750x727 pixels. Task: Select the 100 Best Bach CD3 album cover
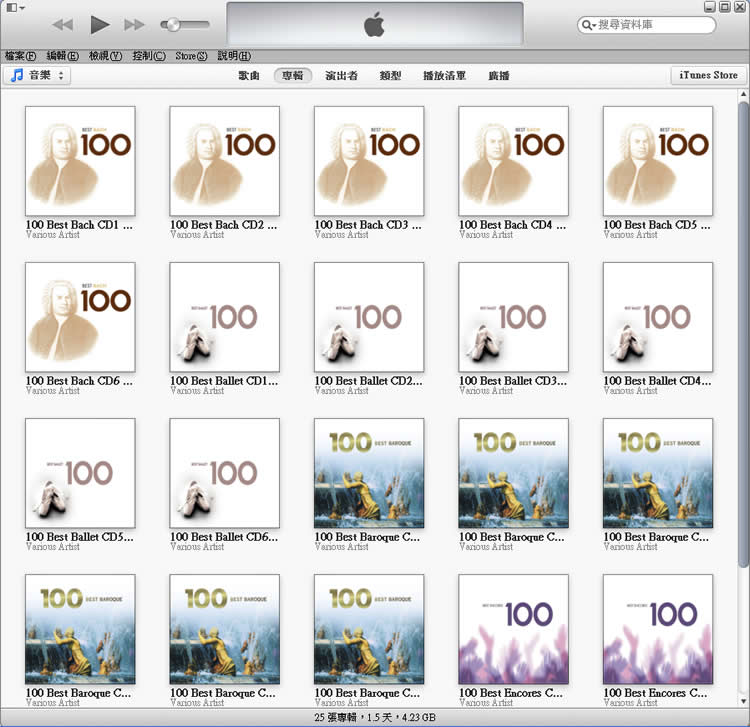[x=369, y=161]
